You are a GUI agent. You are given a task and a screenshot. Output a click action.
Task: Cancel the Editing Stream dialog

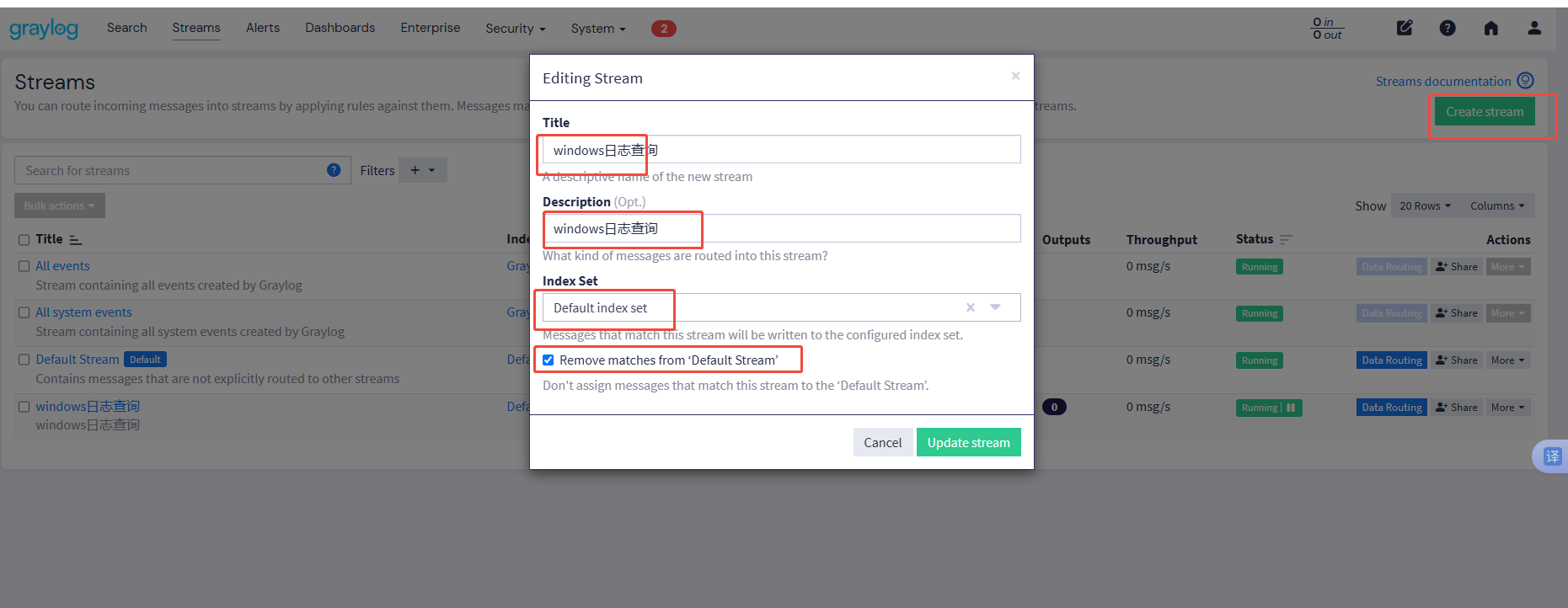(x=882, y=442)
